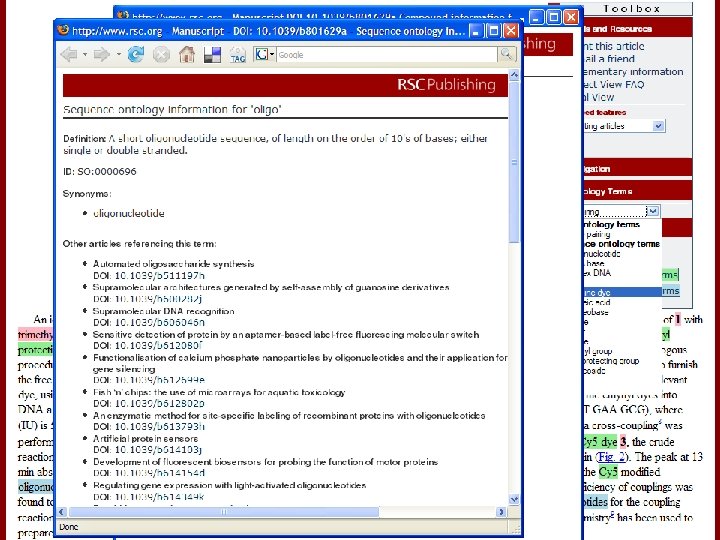
Task: Toggle the ontology terms dropdown arrow
Action: coord(653,211)
